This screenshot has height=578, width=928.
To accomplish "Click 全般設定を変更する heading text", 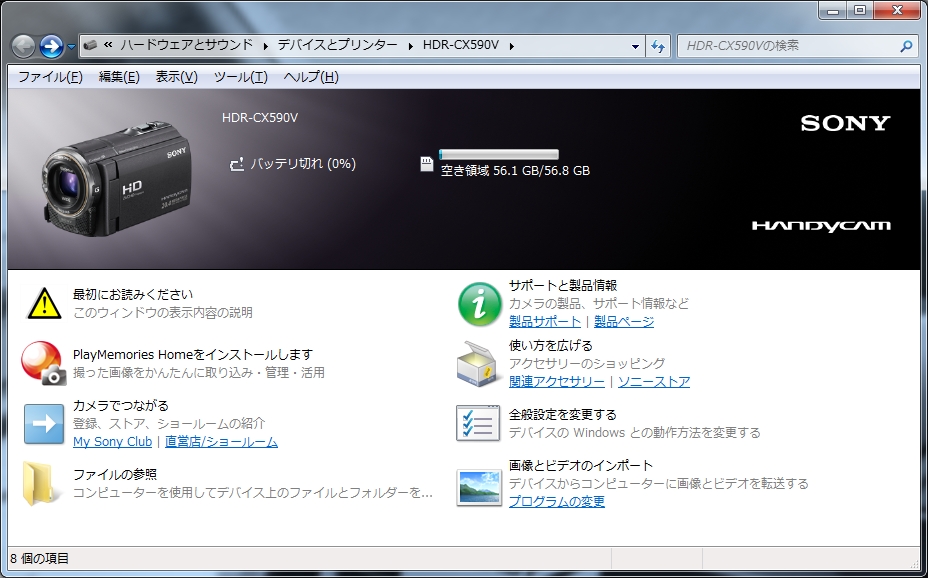I will [x=563, y=414].
